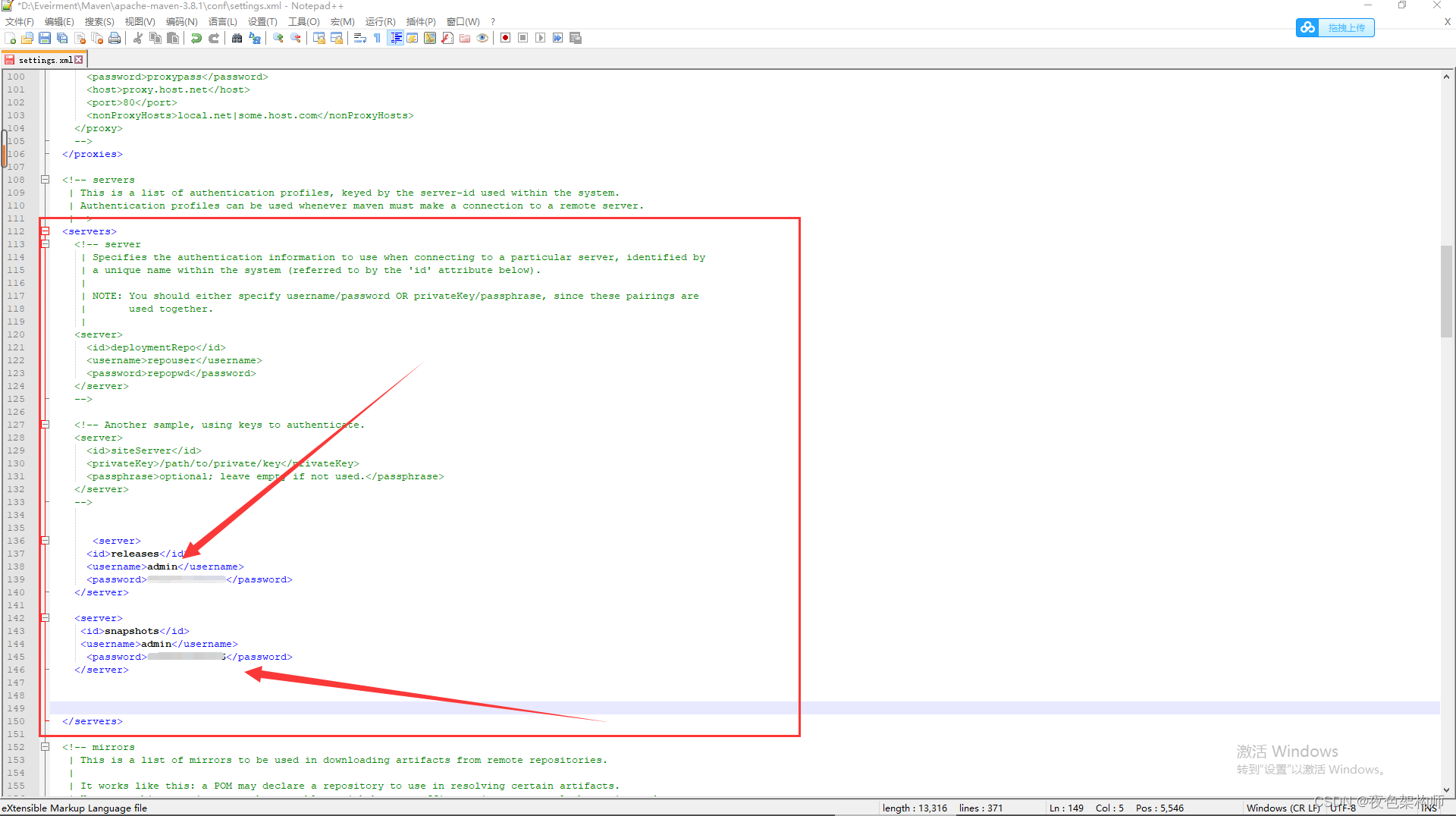The width and height of the screenshot is (1456, 816).
Task: Toggle synchronized horizontal scrolling icon
Action: 337,38
